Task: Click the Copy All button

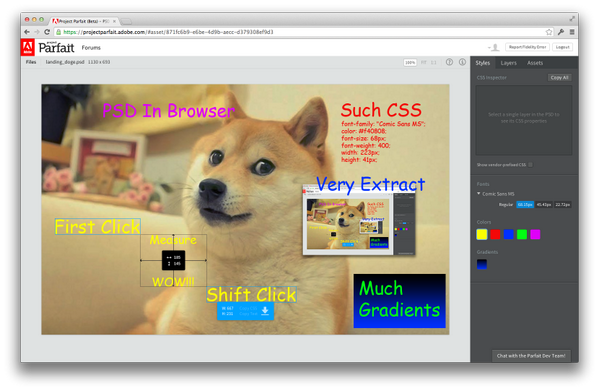Action: (559, 78)
